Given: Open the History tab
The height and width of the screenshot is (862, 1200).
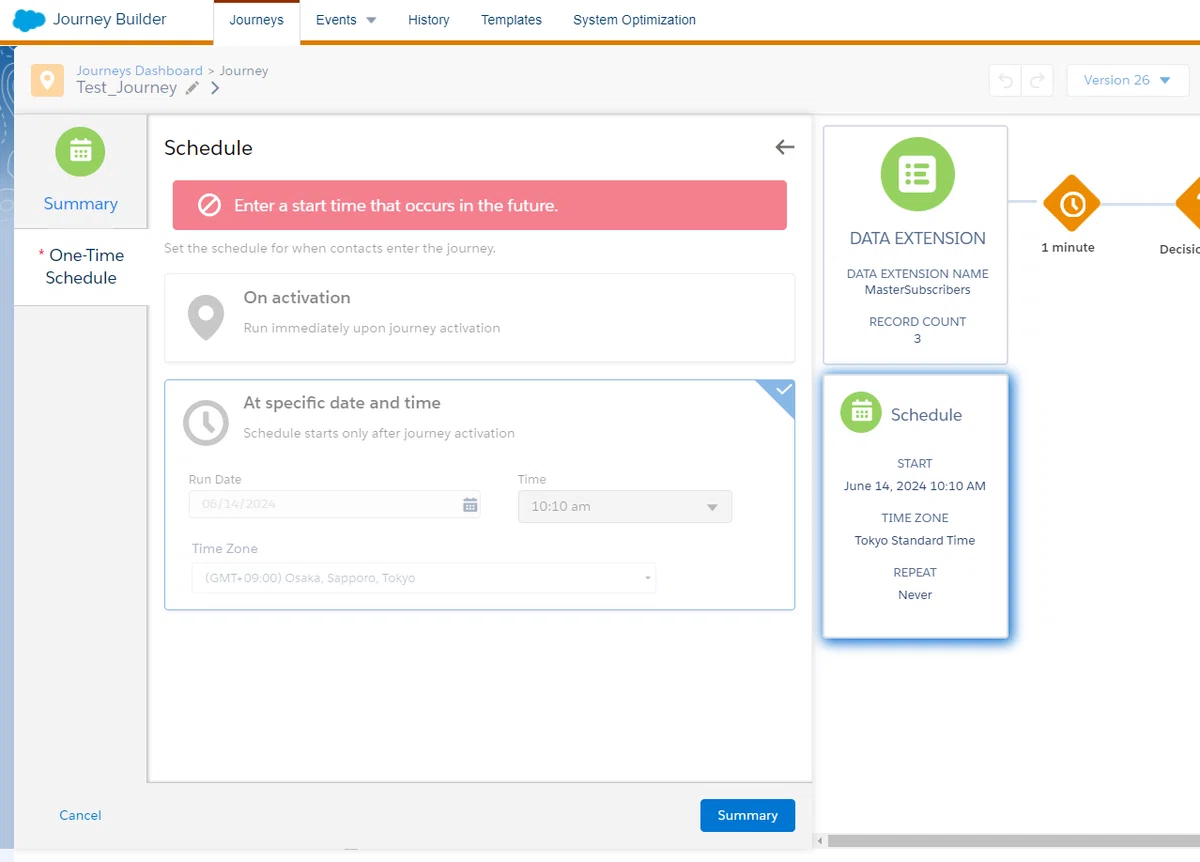Looking at the screenshot, I should [428, 20].
